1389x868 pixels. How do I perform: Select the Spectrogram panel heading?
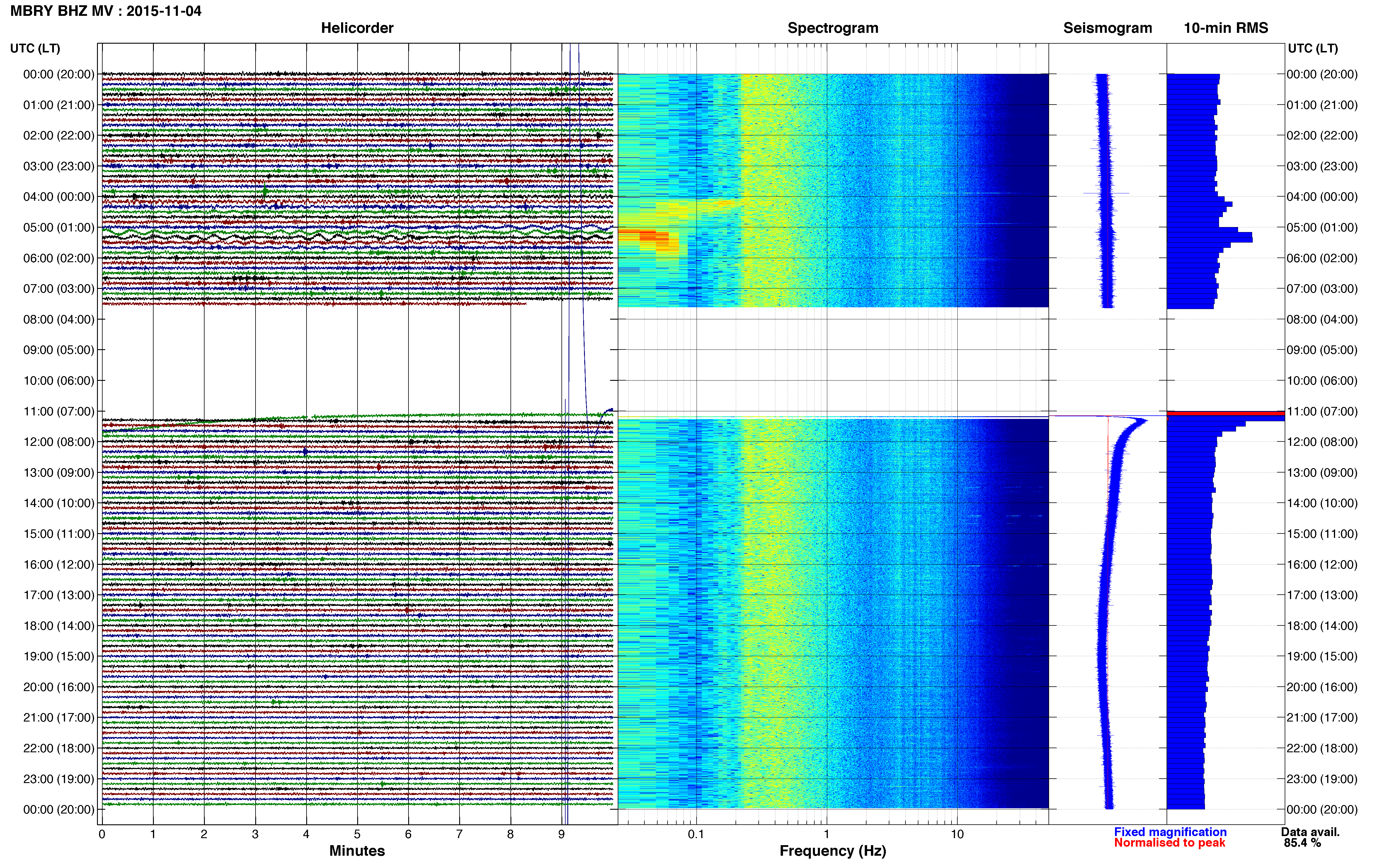833,28
